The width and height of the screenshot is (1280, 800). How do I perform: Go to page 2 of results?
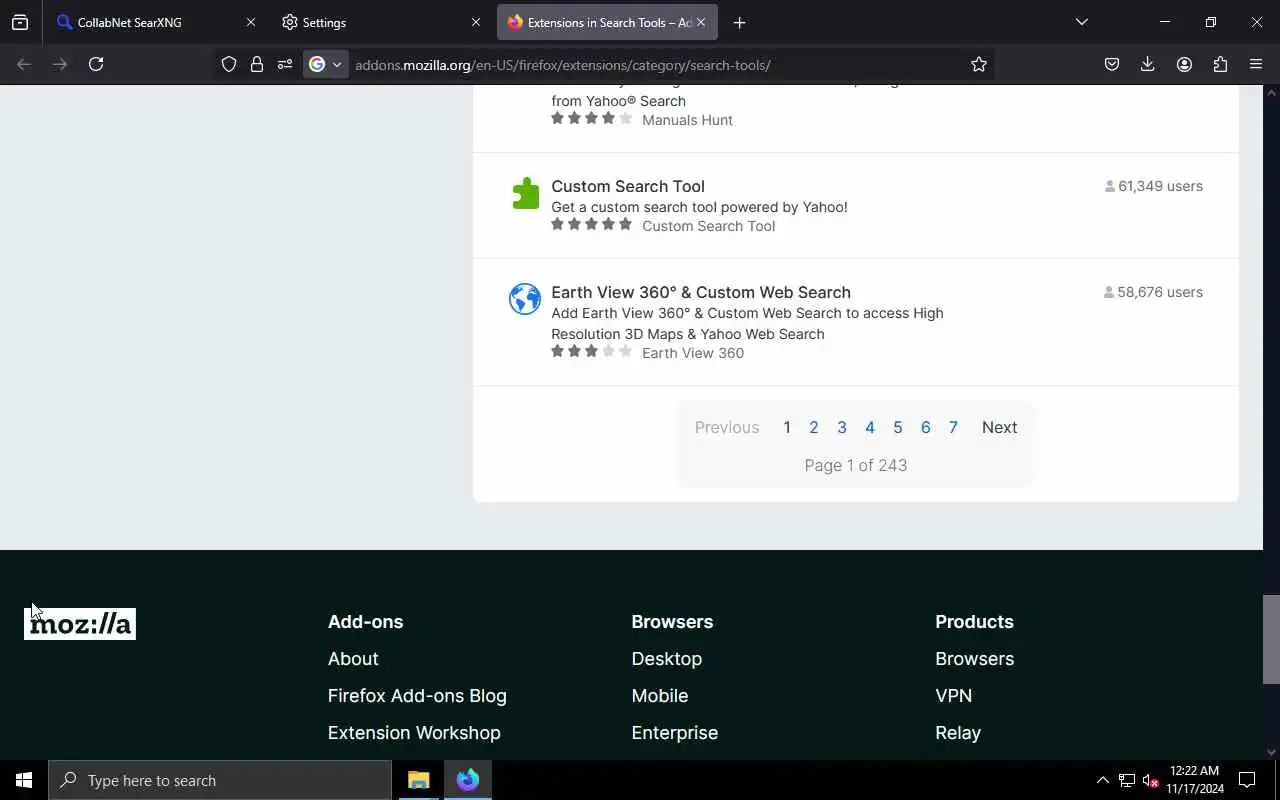click(x=814, y=427)
